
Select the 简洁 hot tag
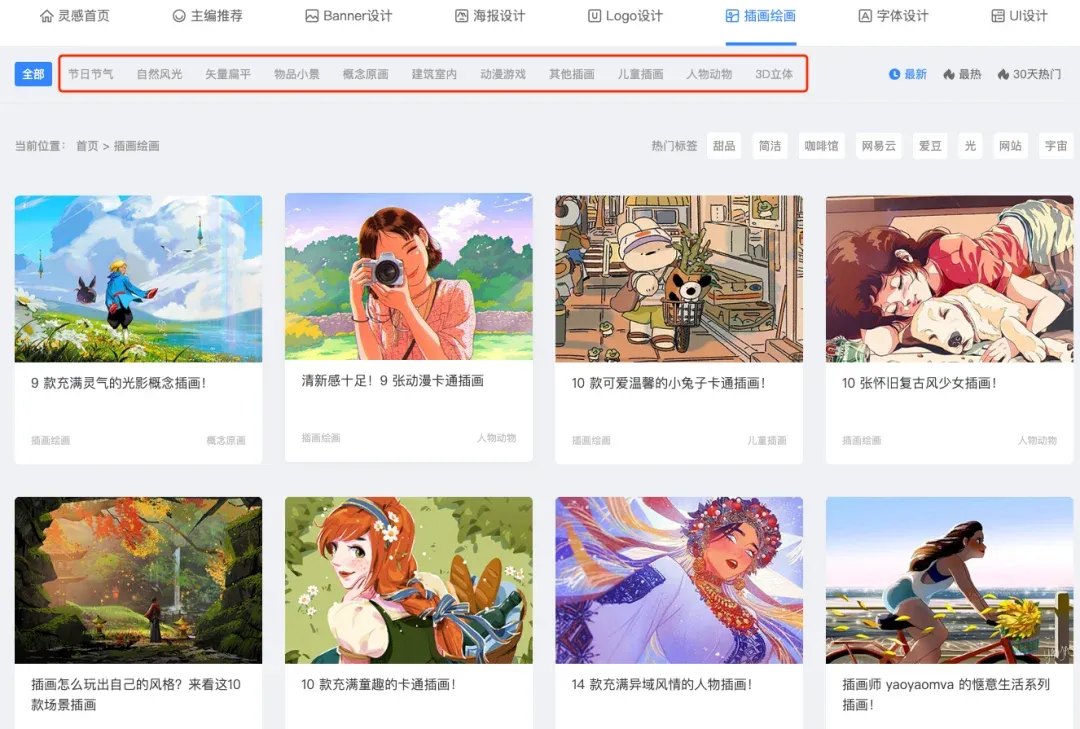[x=770, y=145]
